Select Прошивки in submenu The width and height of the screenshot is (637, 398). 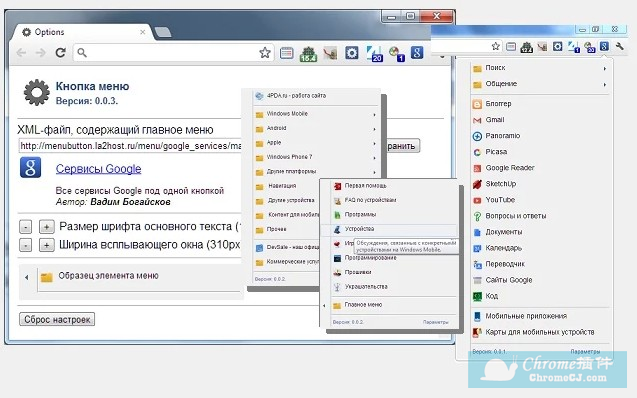coord(394,272)
